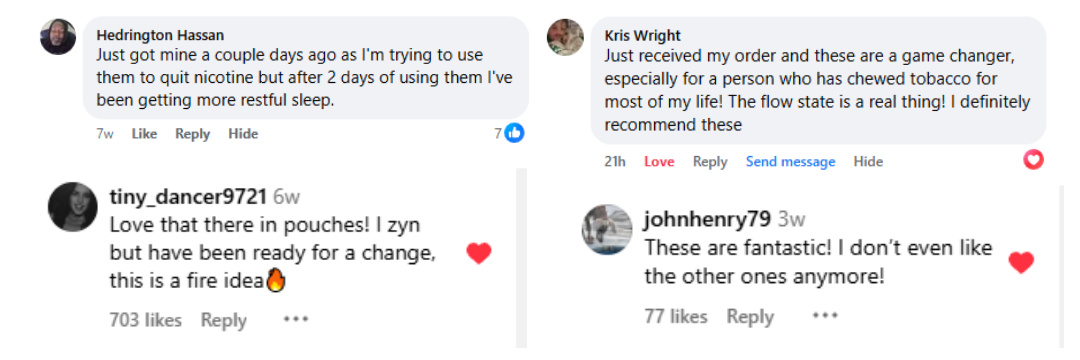
Task: Open Kris Wright's profile picture
Action: [x=565, y=37]
